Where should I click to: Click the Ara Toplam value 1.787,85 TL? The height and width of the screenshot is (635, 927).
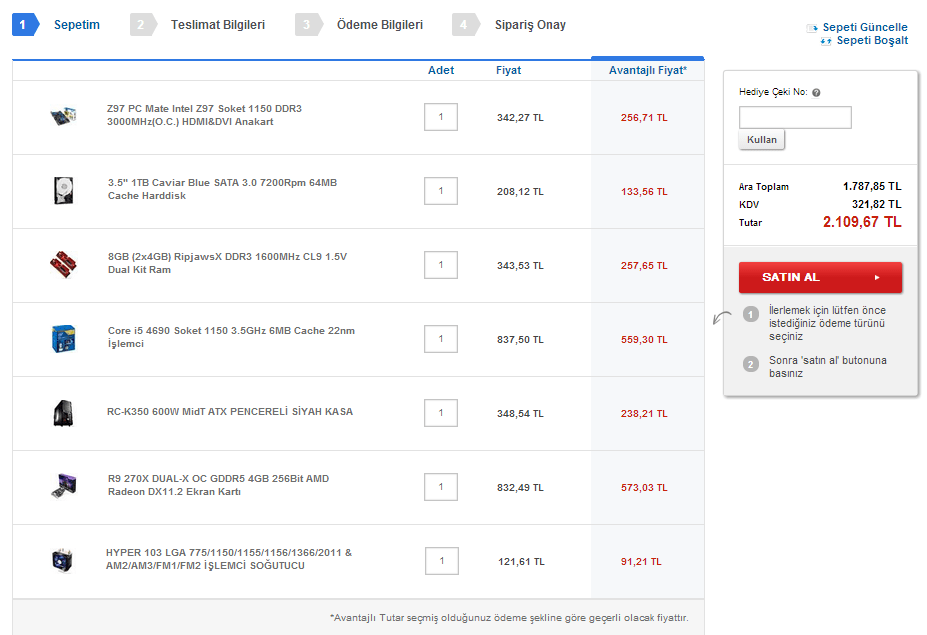click(872, 186)
